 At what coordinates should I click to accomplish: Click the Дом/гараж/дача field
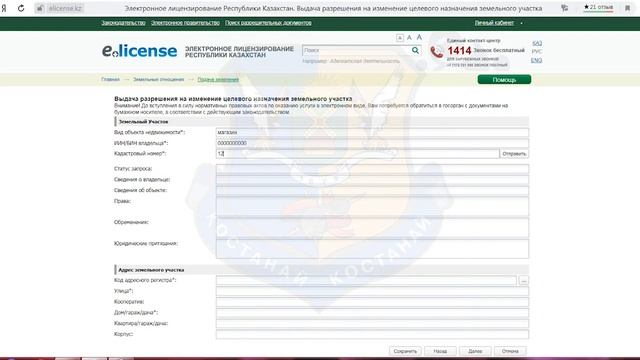coord(372,313)
